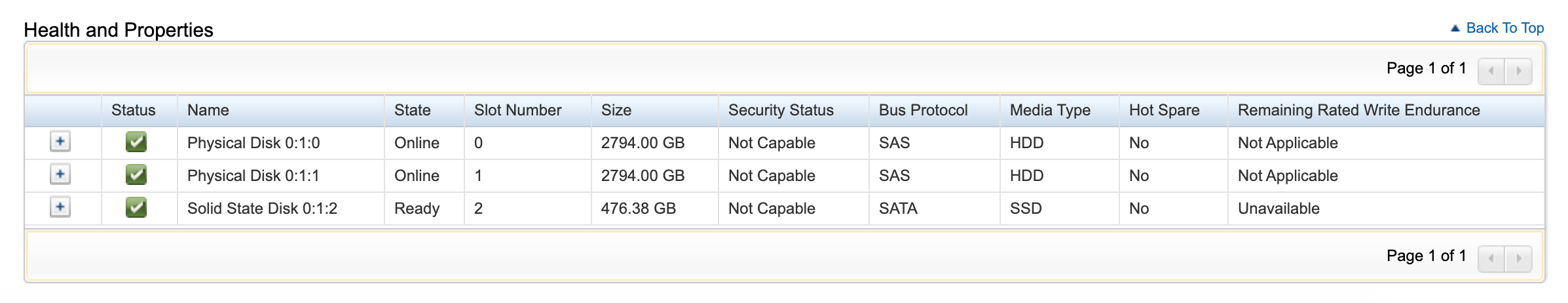
Task: Sort by the Size column header
Action: [616, 110]
